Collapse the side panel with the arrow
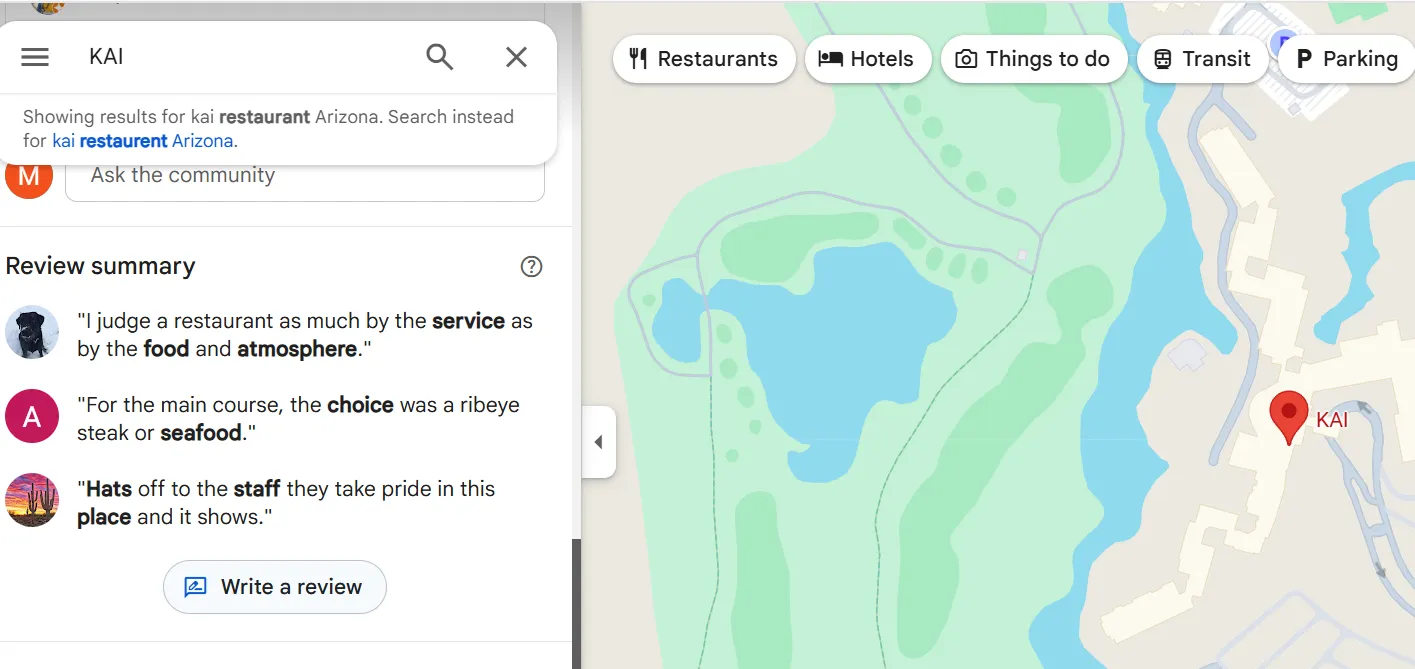The width and height of the screenshot is (1415, 669). (x=599, y=442)
